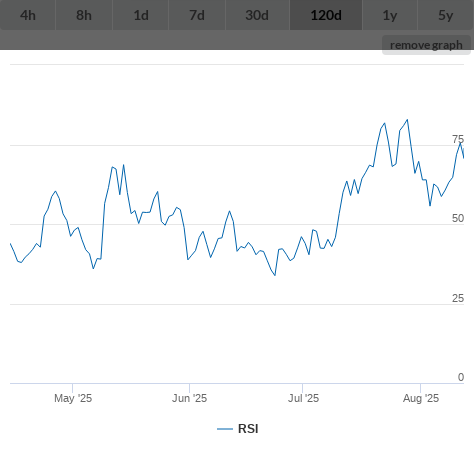Choose the 1d time range
The image size is (474, 455).
pos(141,15)
